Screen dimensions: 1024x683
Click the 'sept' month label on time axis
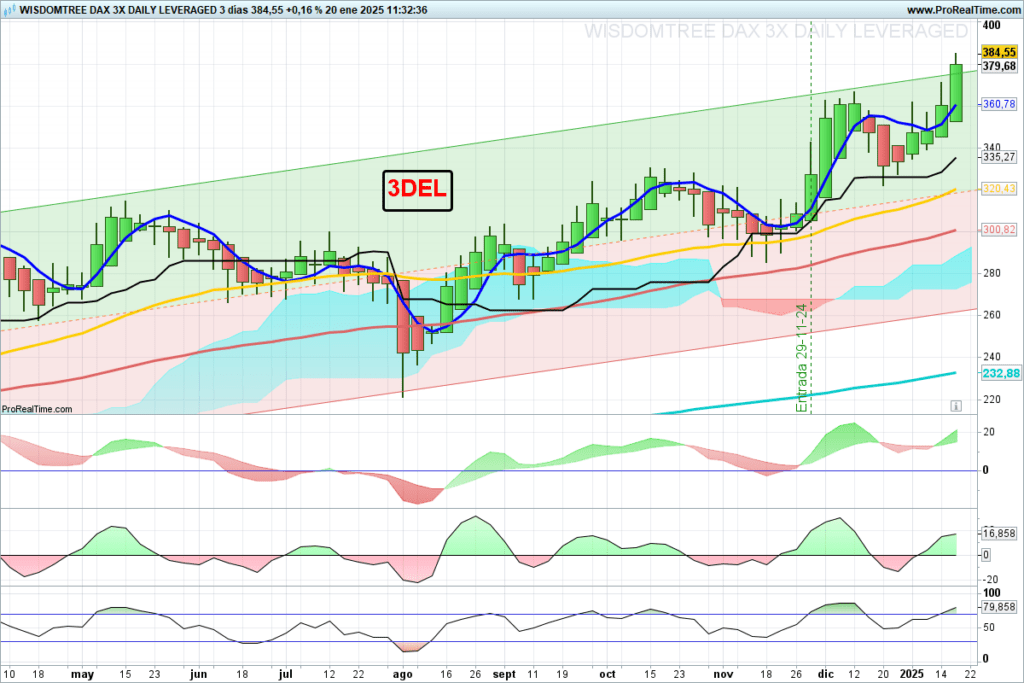tap(504, 674)
